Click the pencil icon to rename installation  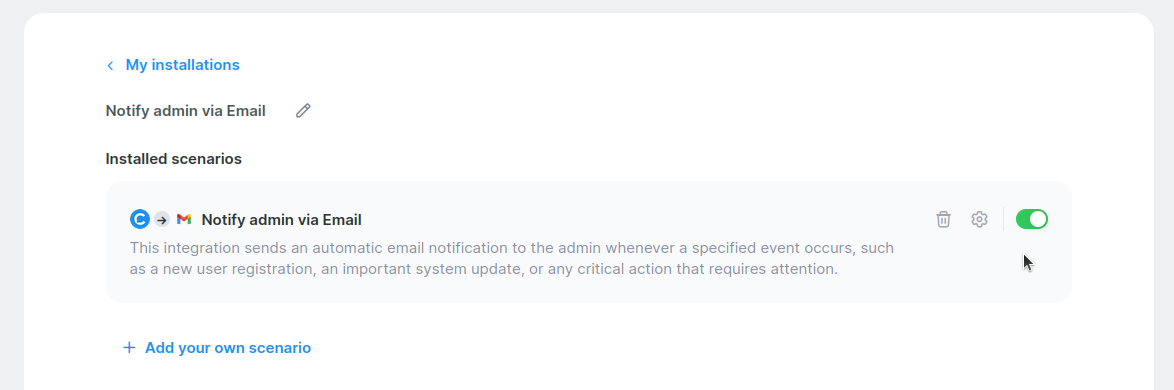tap(303, 111)
